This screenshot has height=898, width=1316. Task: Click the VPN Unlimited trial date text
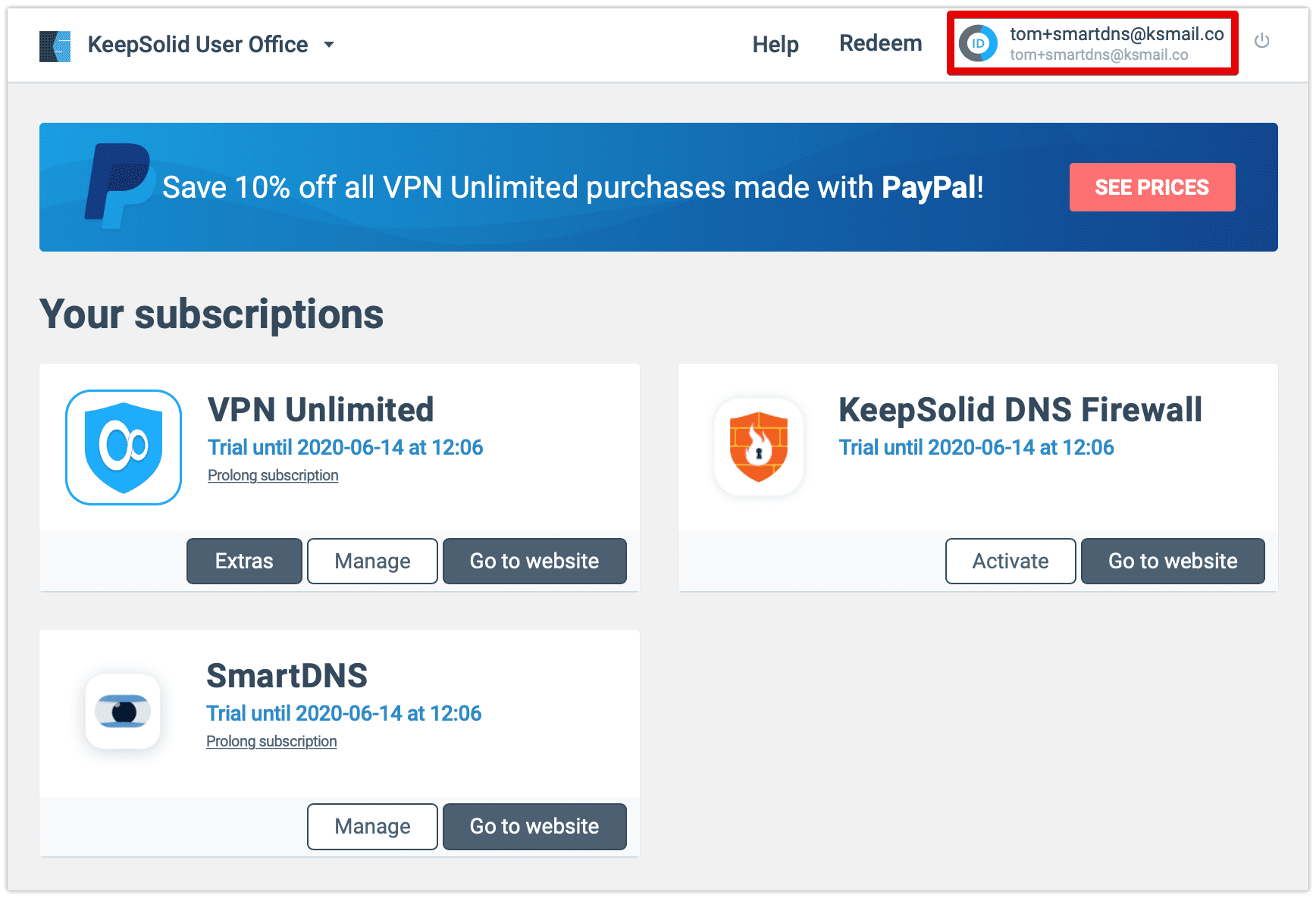[346, 447]
